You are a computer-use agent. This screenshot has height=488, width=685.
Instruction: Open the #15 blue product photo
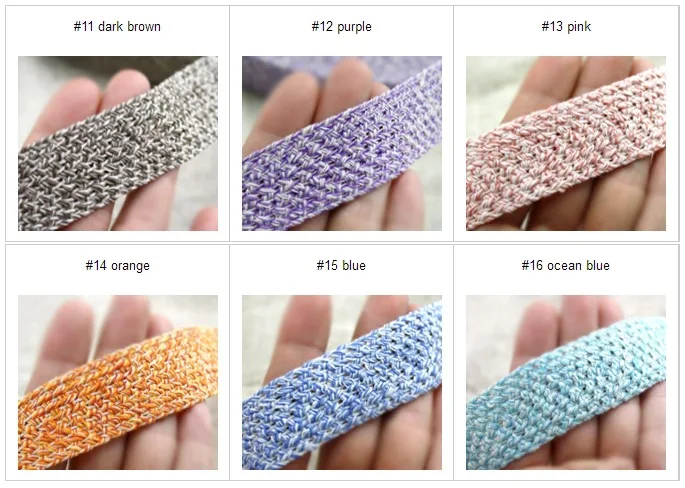(342, 382)
